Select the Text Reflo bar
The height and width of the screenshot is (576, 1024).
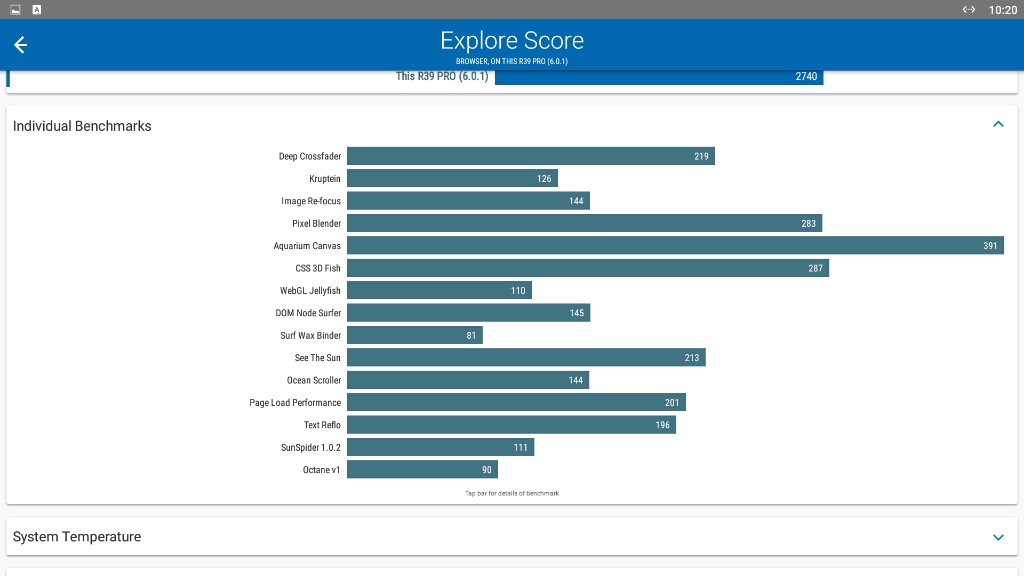pos(511,425)
